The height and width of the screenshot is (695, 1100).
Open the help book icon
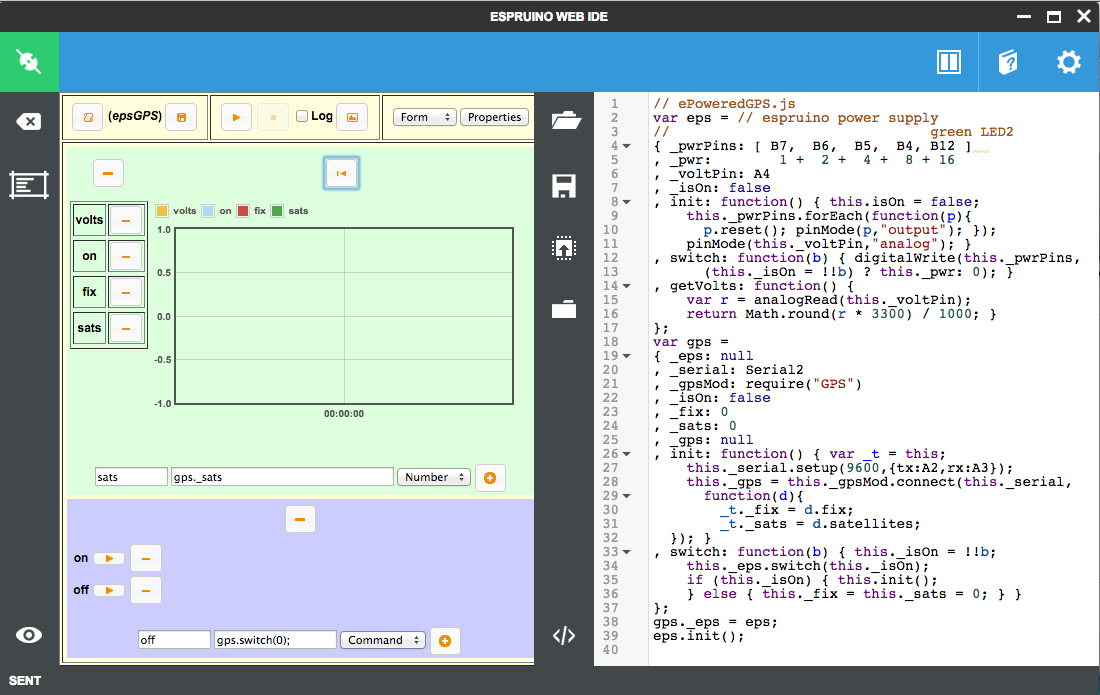(x=1008, y=62)
